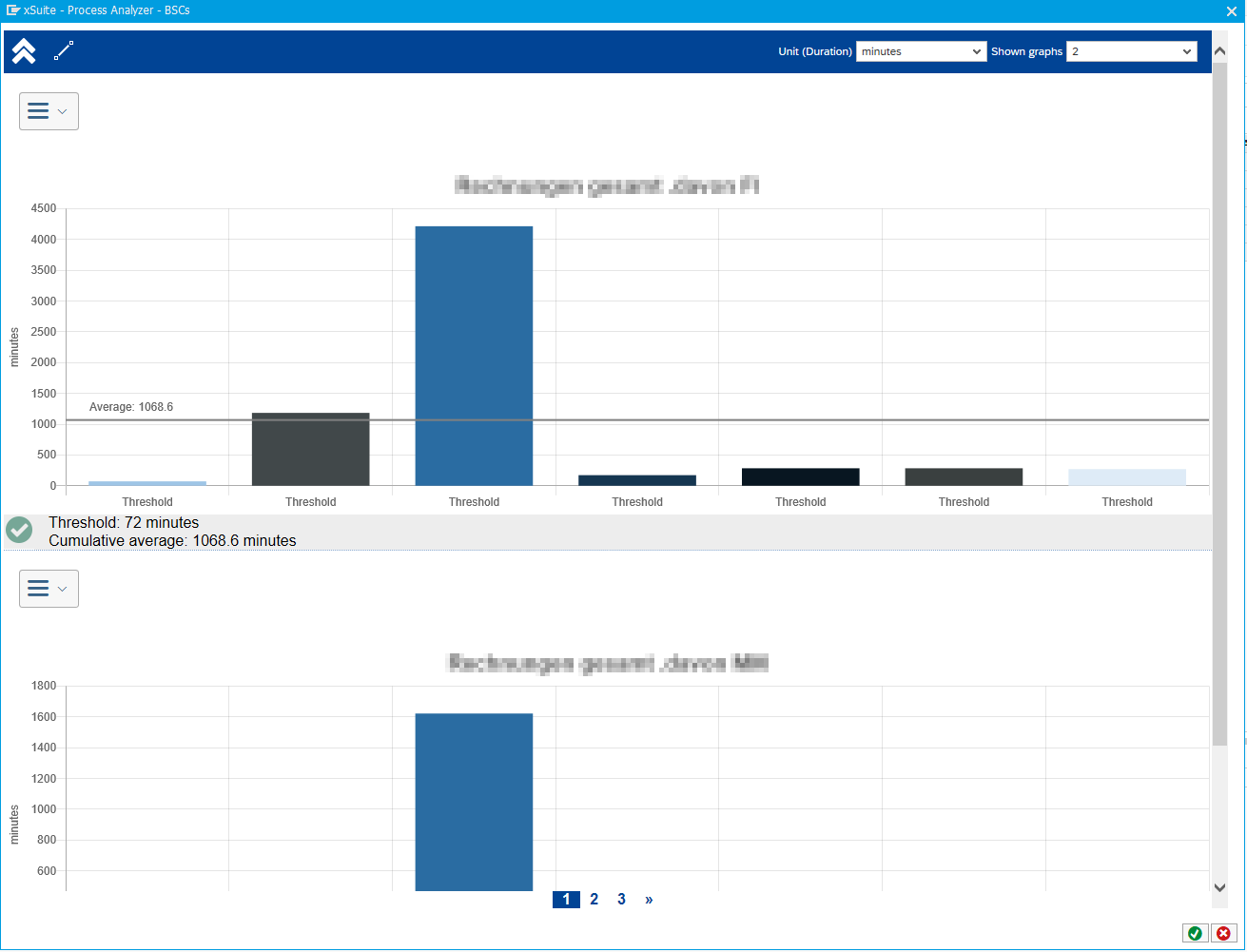Go to page 3
The width and height of the screenshot is (1247, 952).
click(x=621, y=900)
